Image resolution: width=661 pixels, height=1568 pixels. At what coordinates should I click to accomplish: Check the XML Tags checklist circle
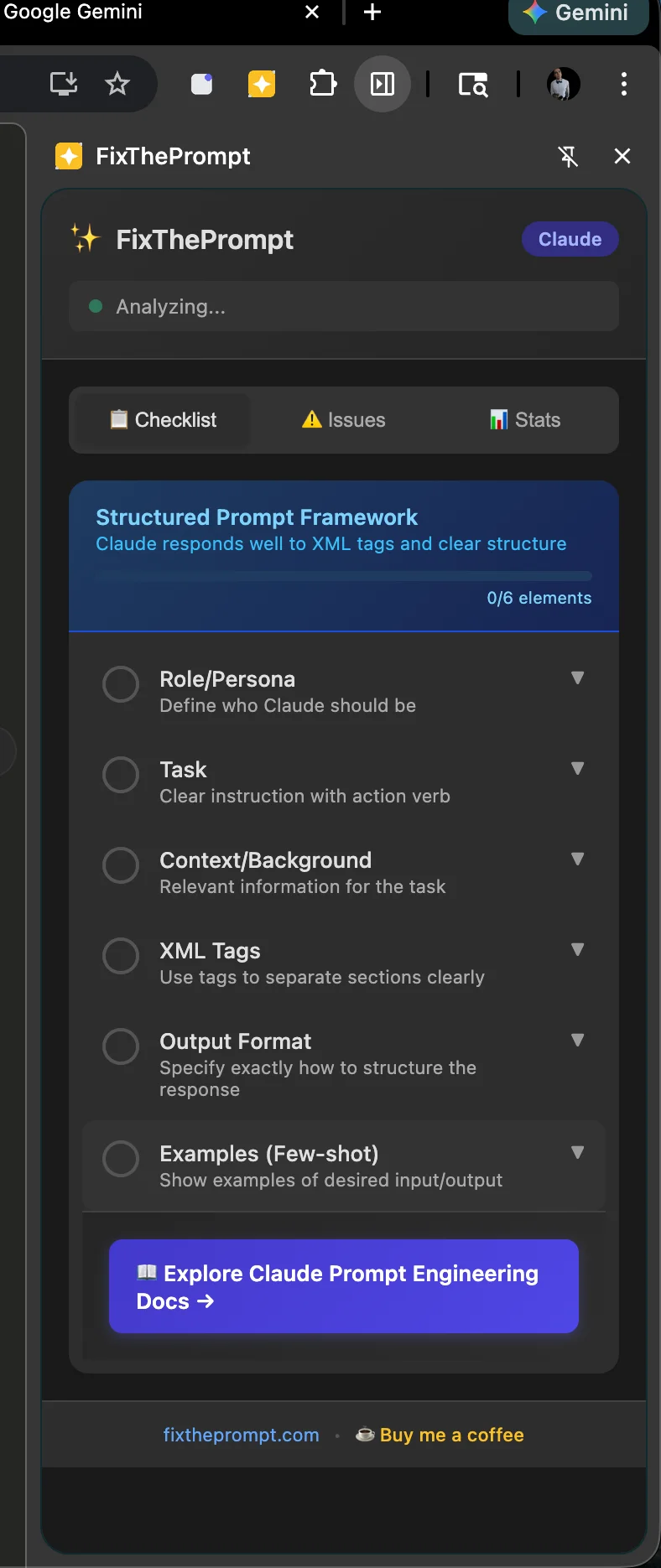pos(121,956)
